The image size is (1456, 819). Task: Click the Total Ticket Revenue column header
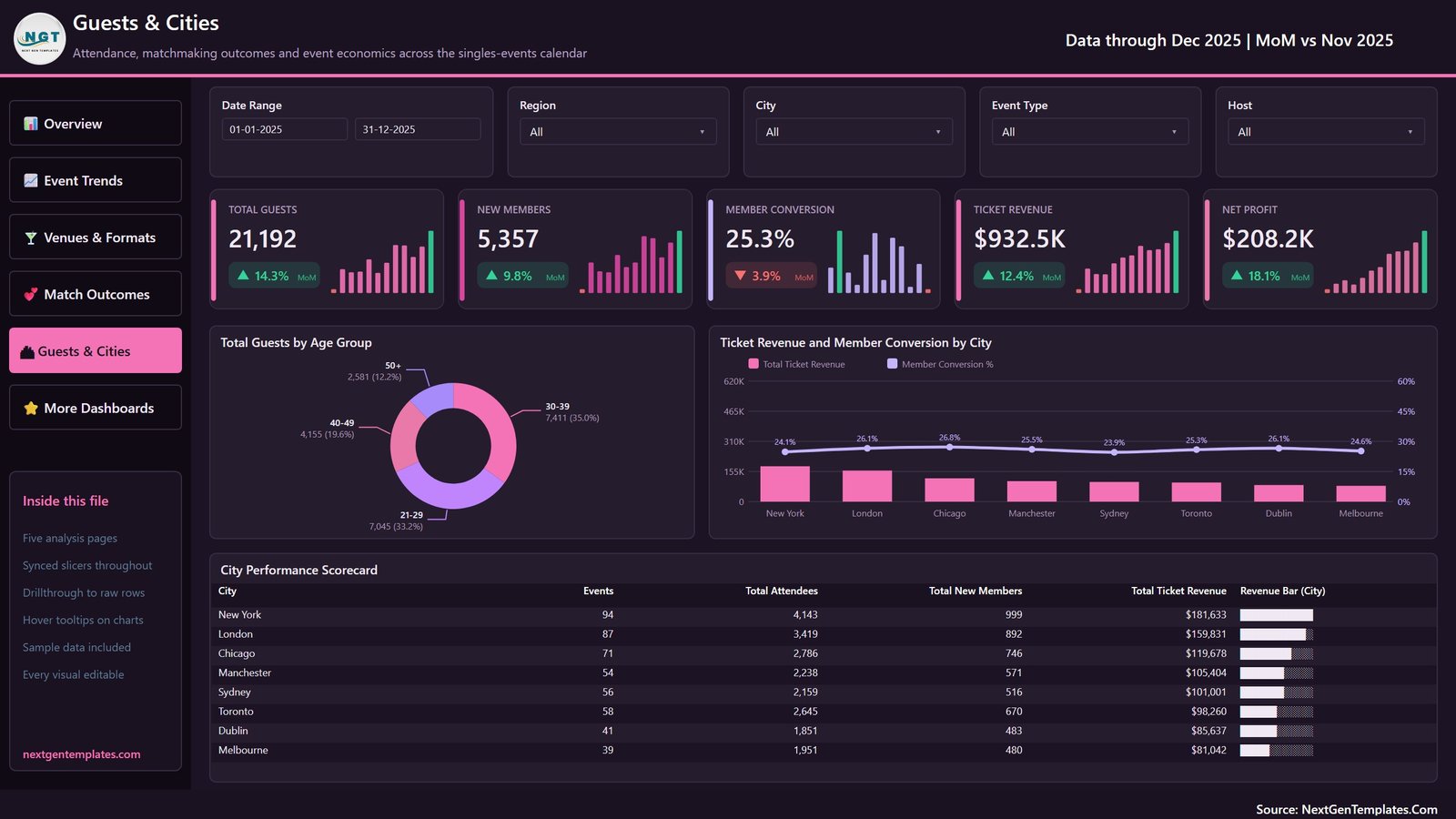click(1178, 591)
